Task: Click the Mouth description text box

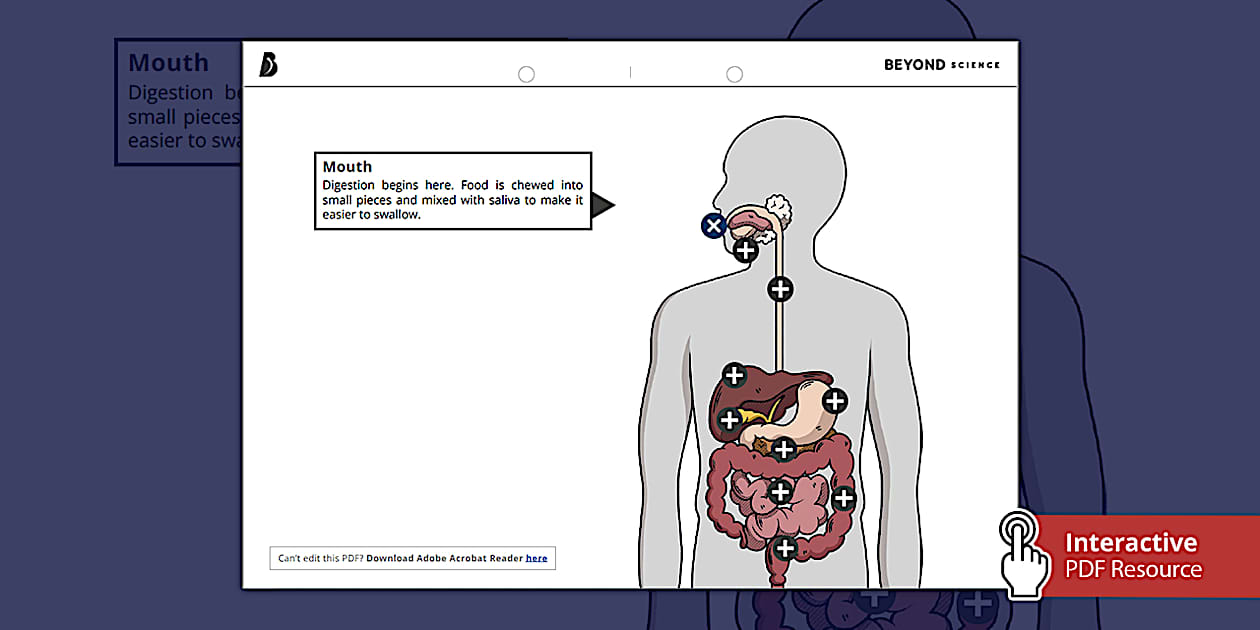Action: pos(452,189)
